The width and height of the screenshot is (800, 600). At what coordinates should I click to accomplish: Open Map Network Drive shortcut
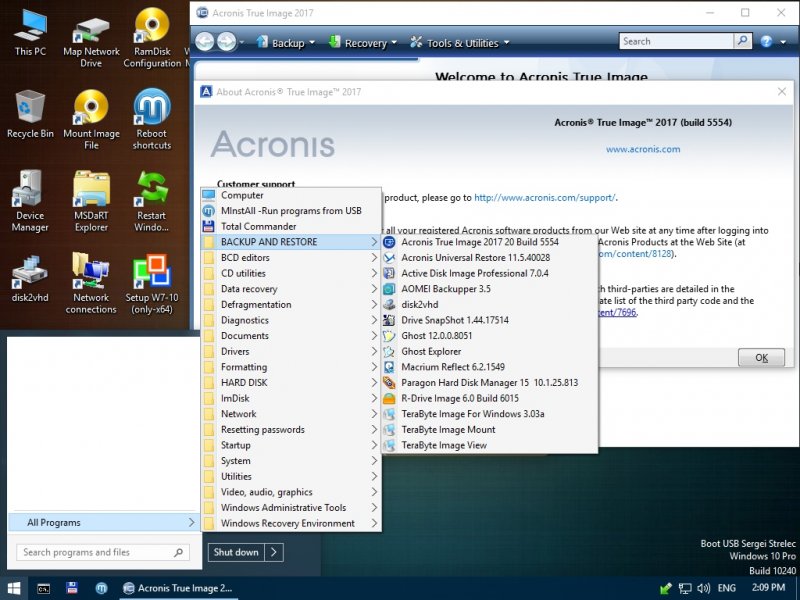[x=91, y=41]
